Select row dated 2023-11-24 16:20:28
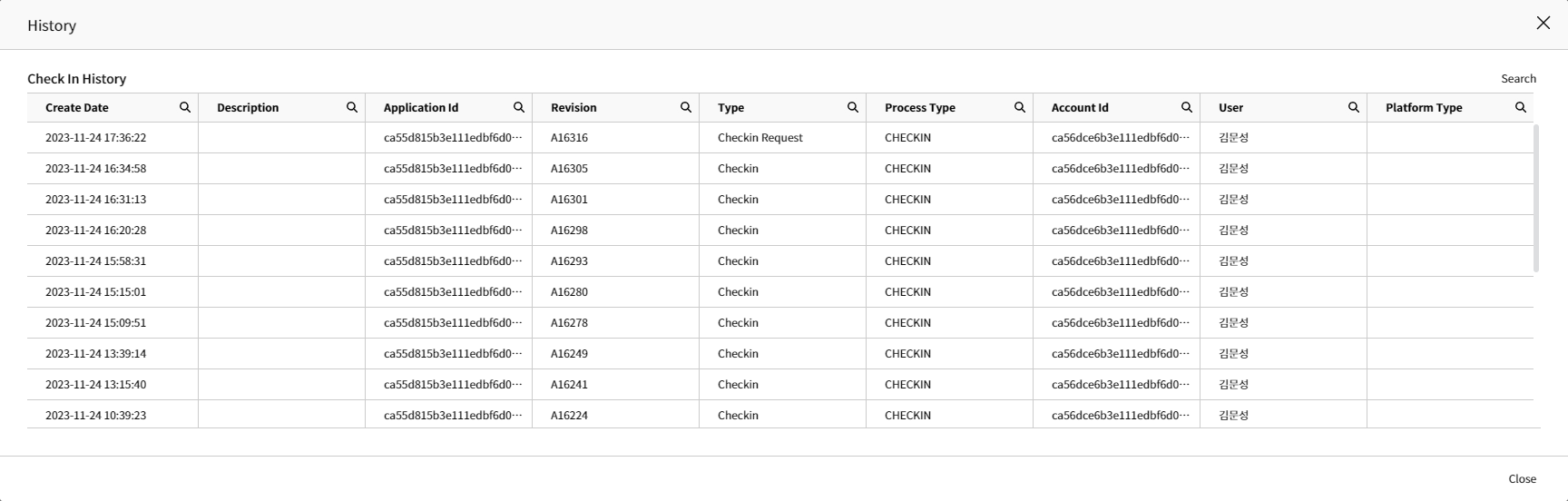 [780, 231]
